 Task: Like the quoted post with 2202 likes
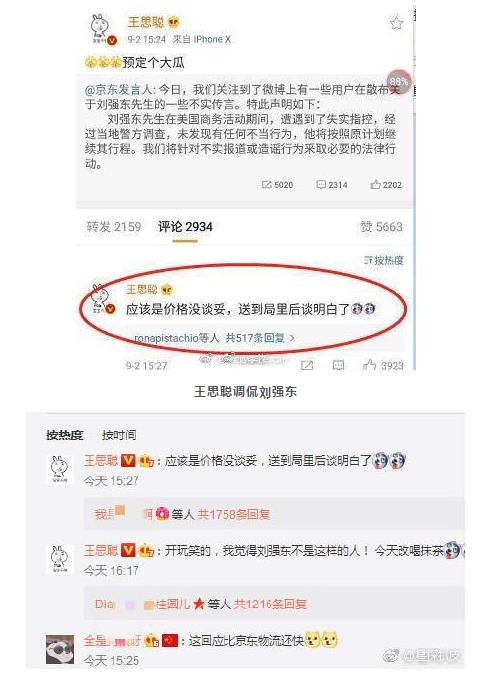point(386,185)
